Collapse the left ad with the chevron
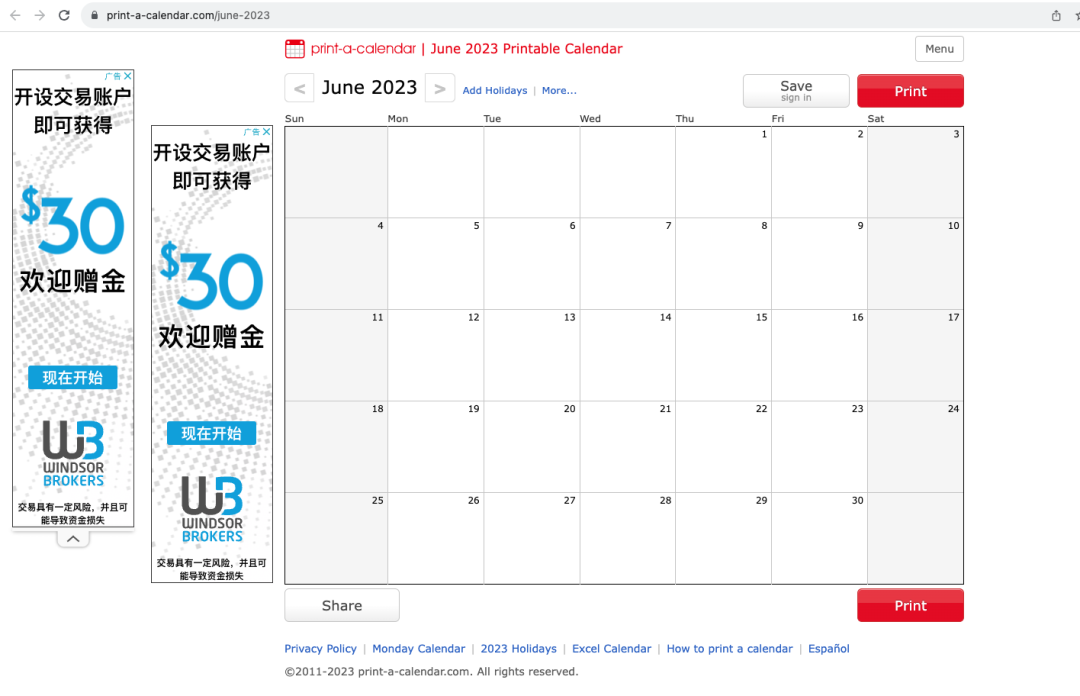The height and width of the screenshot is (696, 1080). (x=73, y=539)
